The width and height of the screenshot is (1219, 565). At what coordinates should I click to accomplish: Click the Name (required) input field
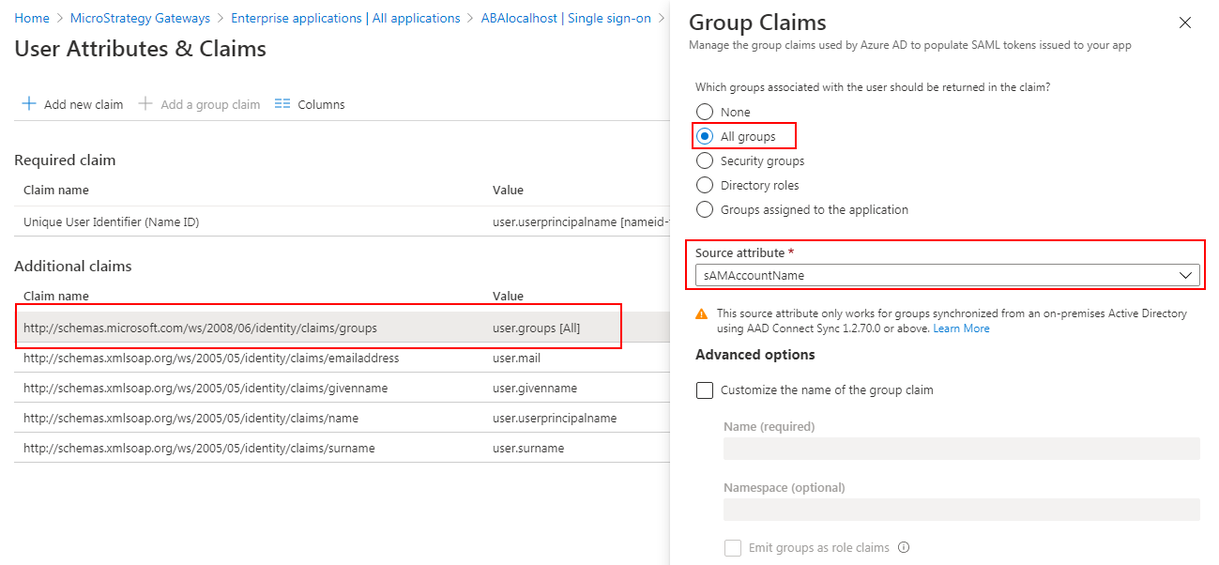coord(960,449)
